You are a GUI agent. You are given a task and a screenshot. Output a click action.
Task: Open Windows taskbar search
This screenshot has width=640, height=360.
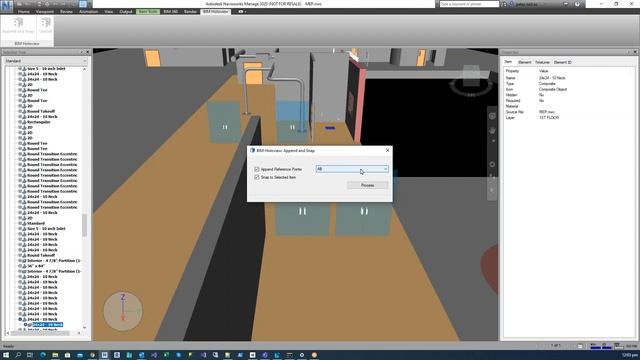[18, 355]
